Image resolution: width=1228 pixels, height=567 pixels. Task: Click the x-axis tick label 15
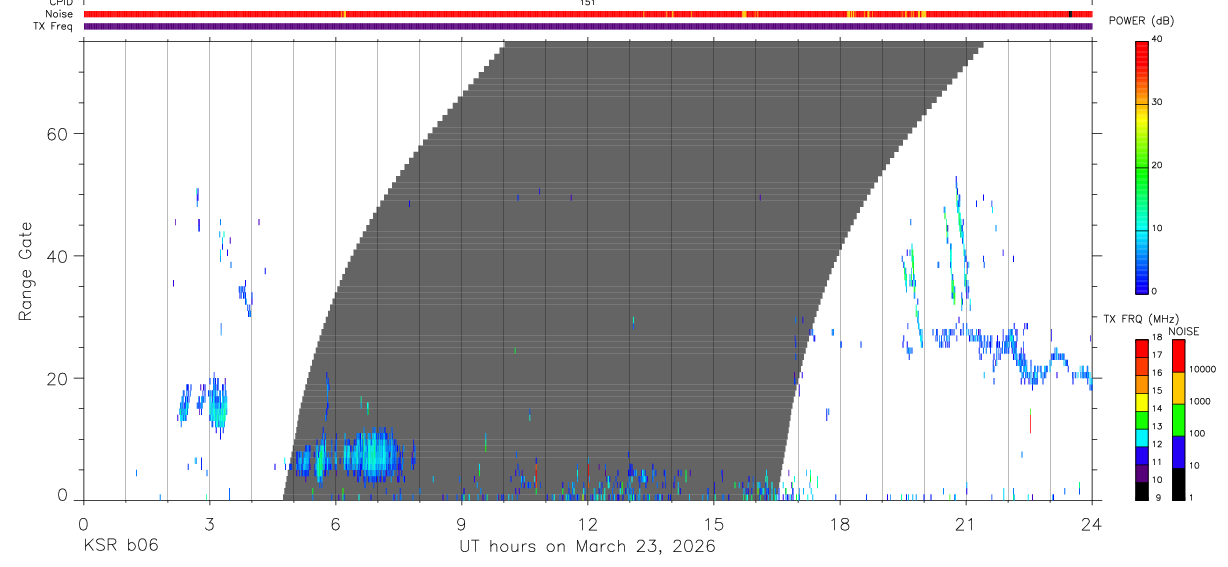click(713, 524)
